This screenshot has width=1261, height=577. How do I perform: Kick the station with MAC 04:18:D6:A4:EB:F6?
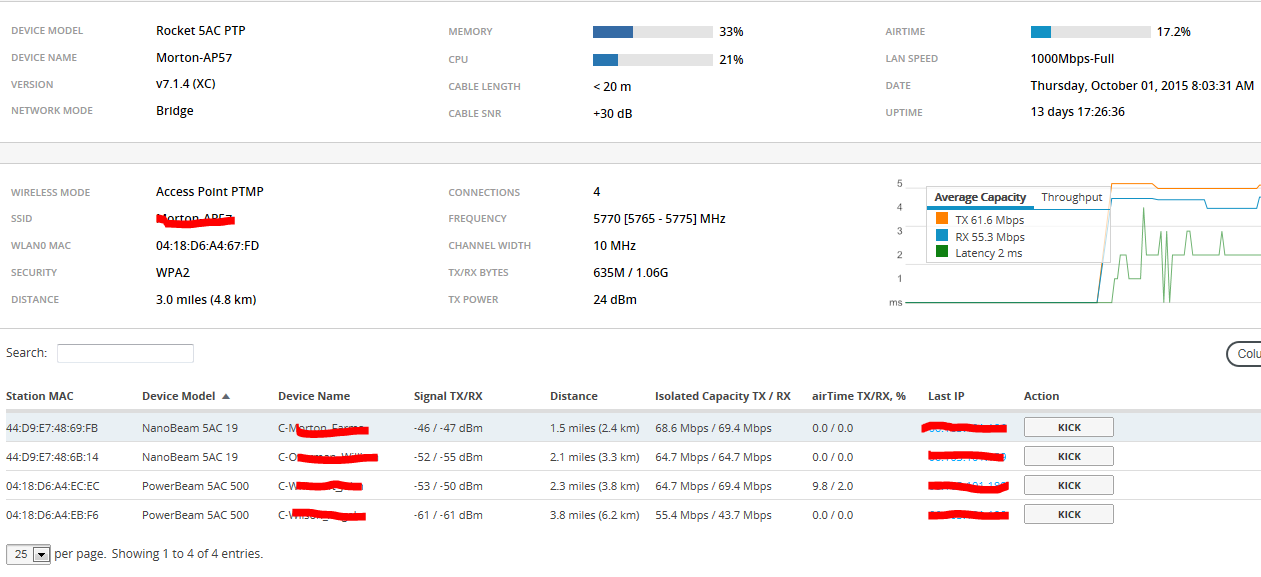pos(1068,514)
